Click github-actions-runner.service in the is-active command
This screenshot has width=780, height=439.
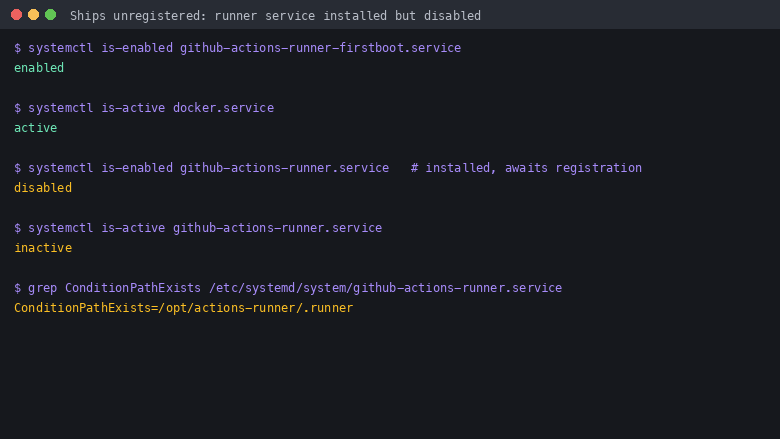click(x=277, y=228)
